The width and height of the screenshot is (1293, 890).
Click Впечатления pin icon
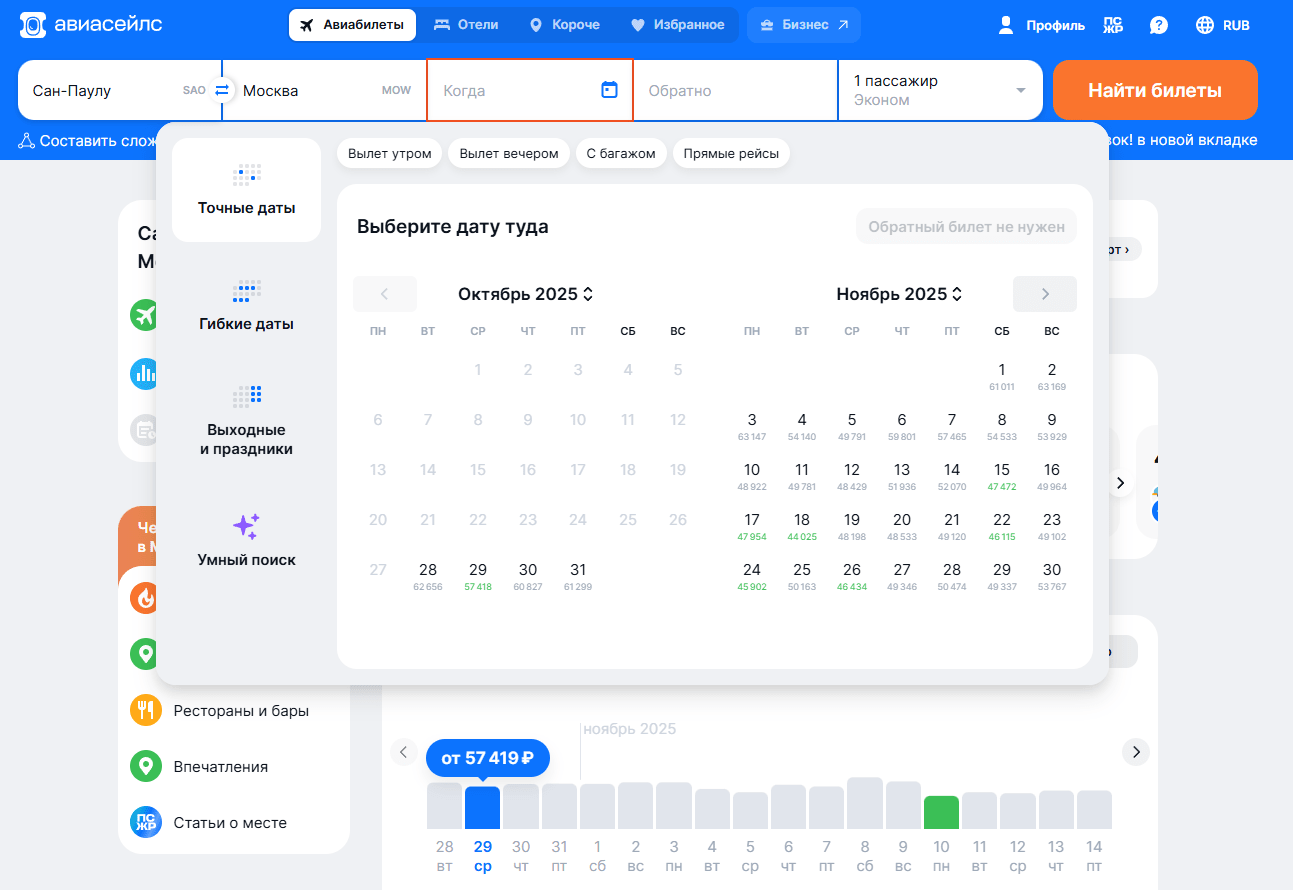click(x=146, y=766)
